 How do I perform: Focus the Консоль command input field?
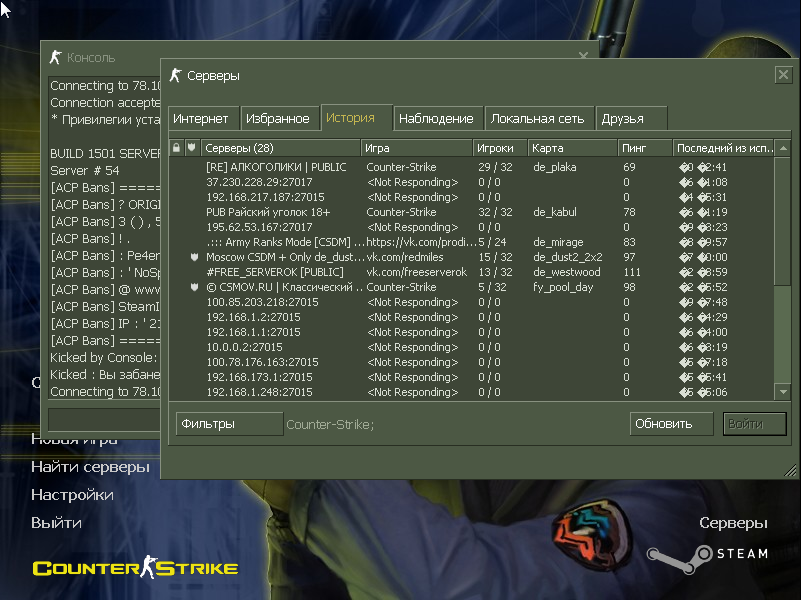104,419
